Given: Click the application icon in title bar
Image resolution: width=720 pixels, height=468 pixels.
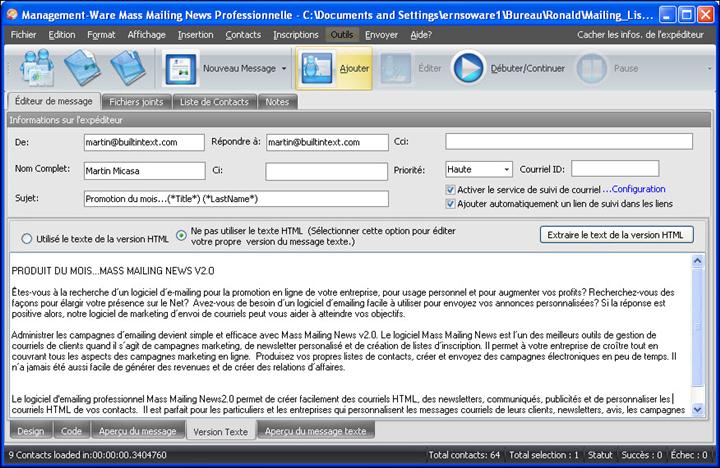Looking at the screenshot, I should (x=12, y=14).
